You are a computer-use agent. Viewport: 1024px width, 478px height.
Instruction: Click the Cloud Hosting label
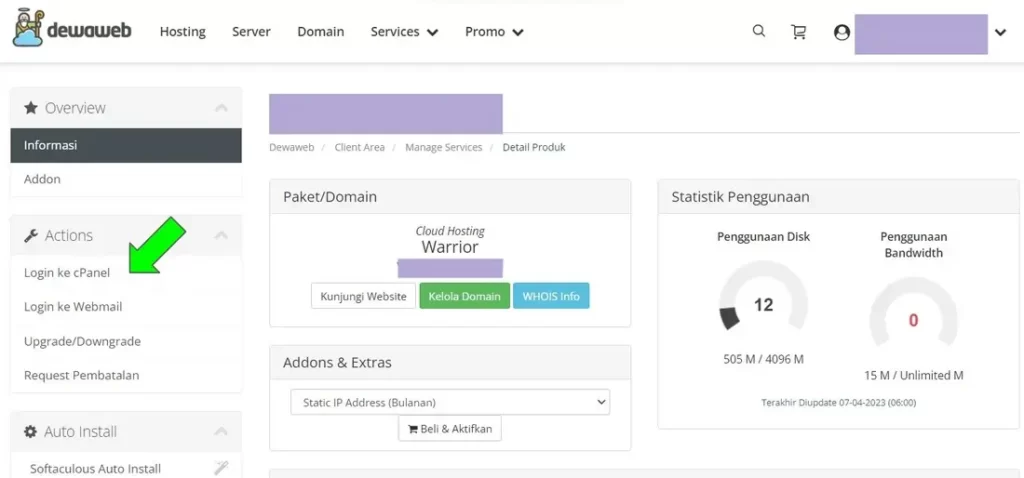point(450,231)
